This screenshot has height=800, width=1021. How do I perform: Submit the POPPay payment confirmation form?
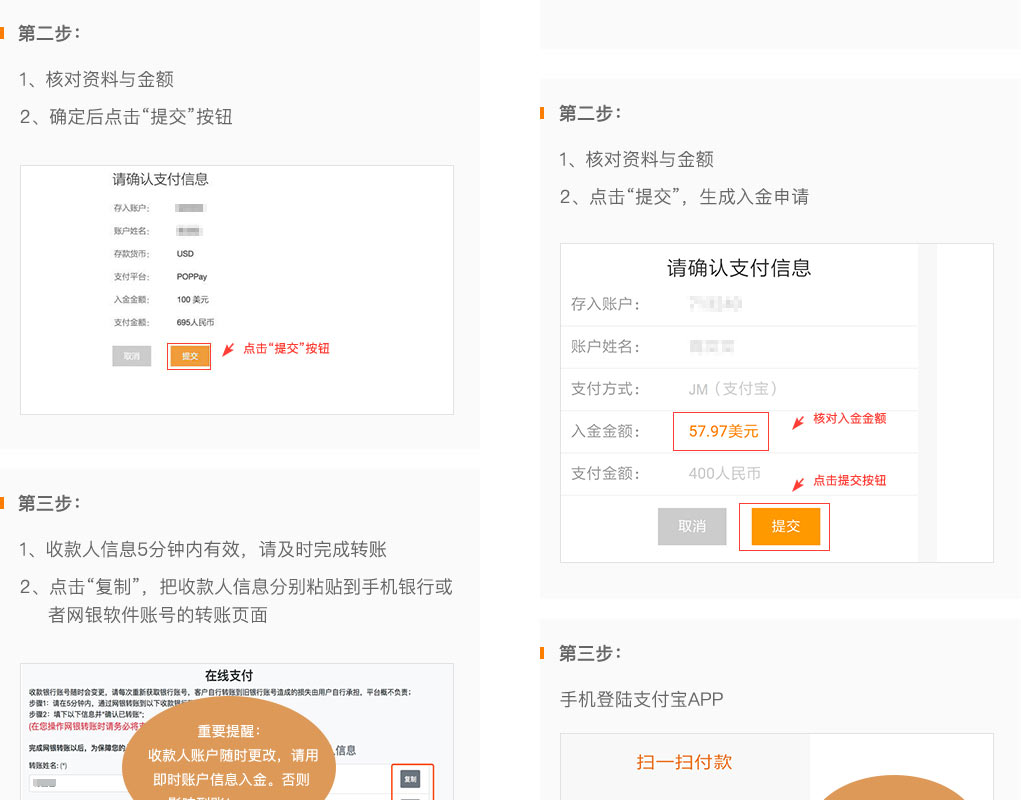(x=189, y=356)
